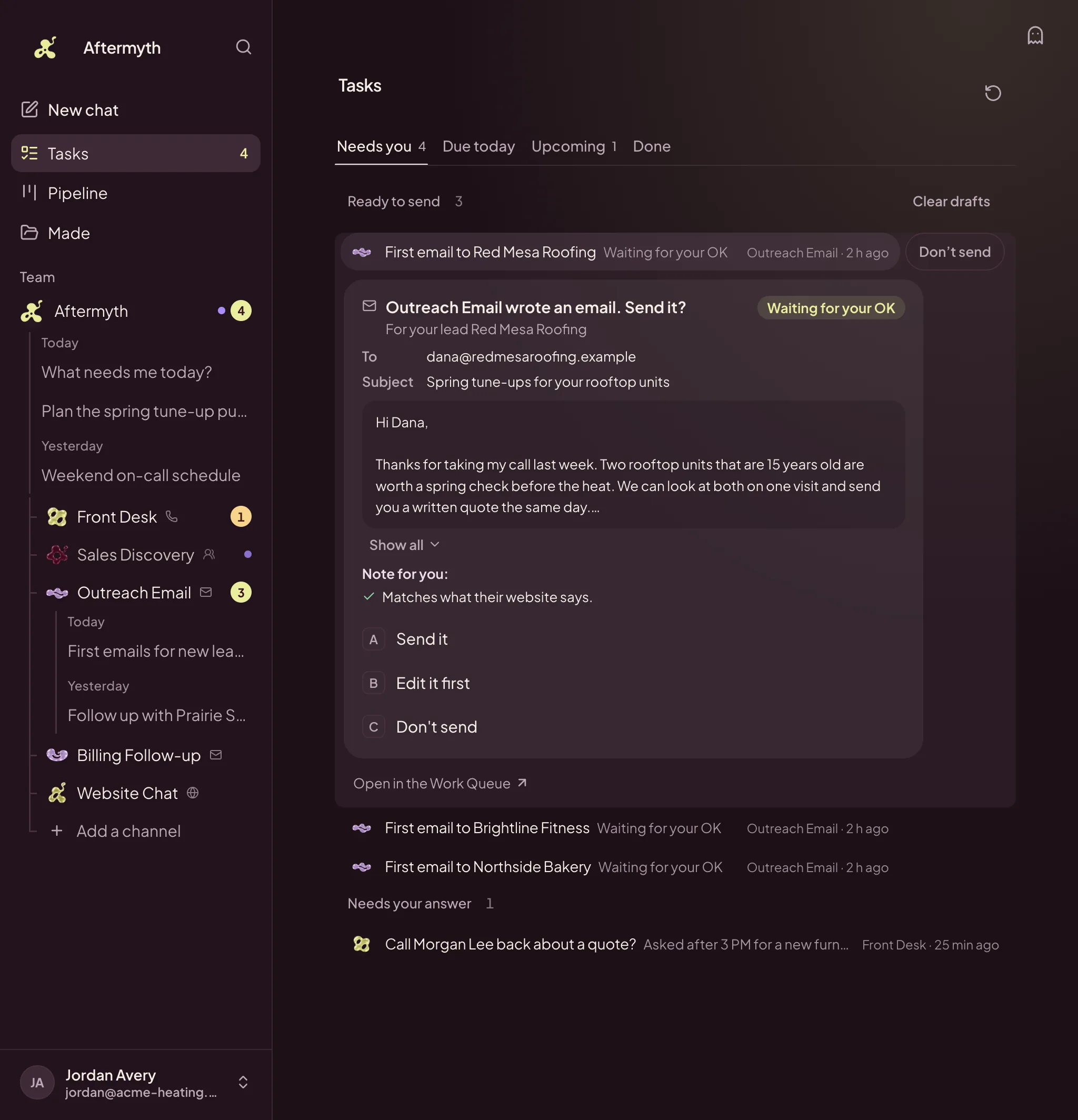The image size is (1078, 1120).
Task: Choose option A Send it
Action: click(633, 639)
